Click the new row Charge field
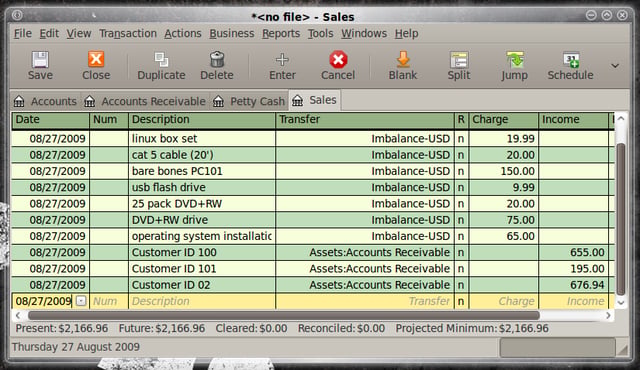 click(x=504, y=301)
